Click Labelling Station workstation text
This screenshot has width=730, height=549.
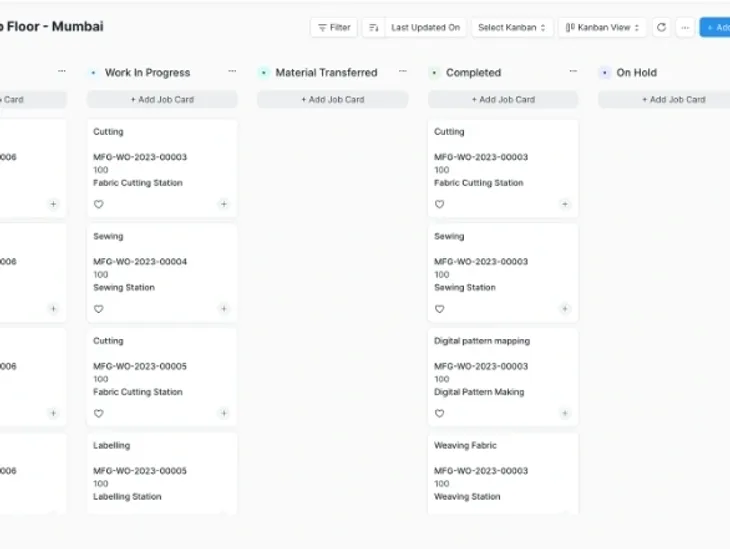click(127, 496)
